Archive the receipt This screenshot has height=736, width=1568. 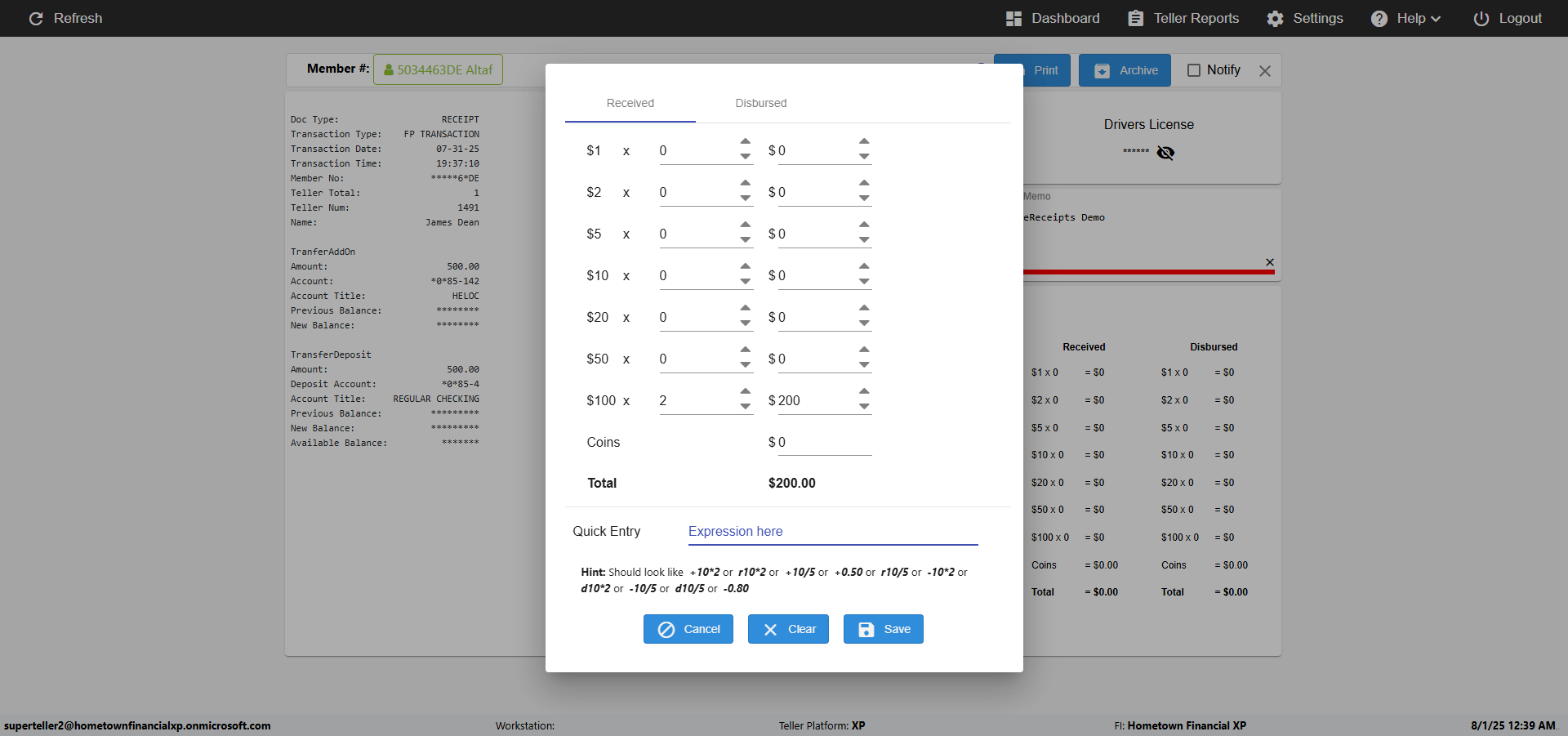tap(1125, 70)
